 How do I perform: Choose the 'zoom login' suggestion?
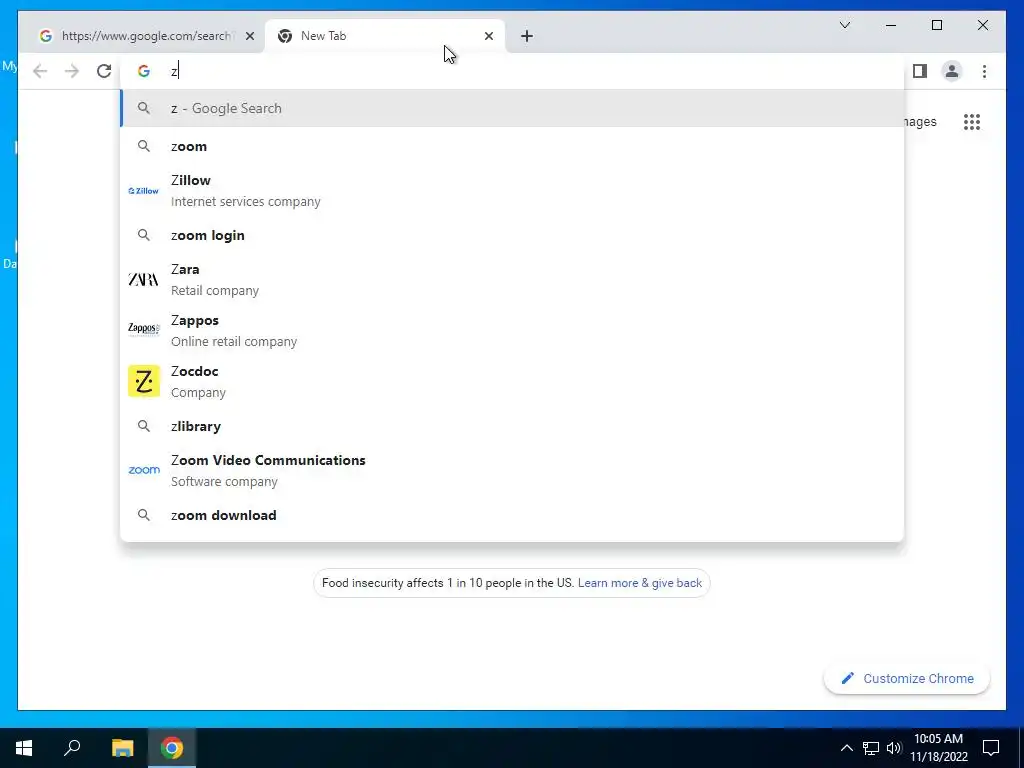click(512, 235)
